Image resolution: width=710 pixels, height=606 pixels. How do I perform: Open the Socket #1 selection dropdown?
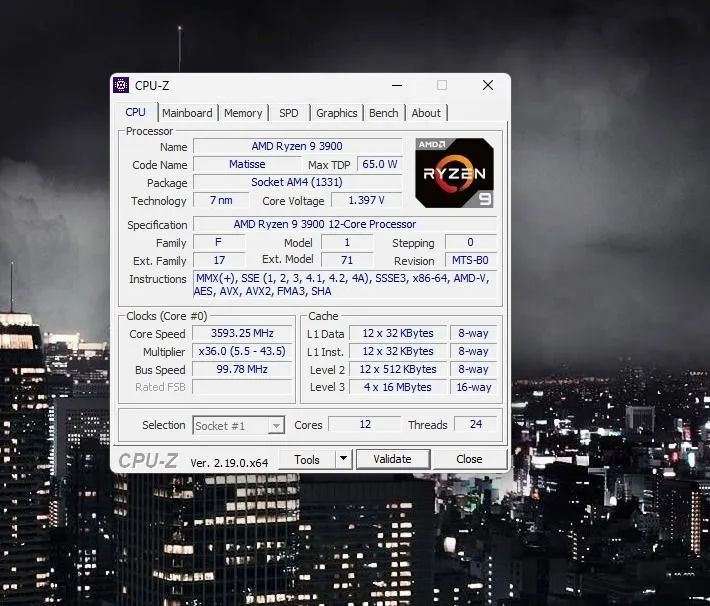coord(239,425)
